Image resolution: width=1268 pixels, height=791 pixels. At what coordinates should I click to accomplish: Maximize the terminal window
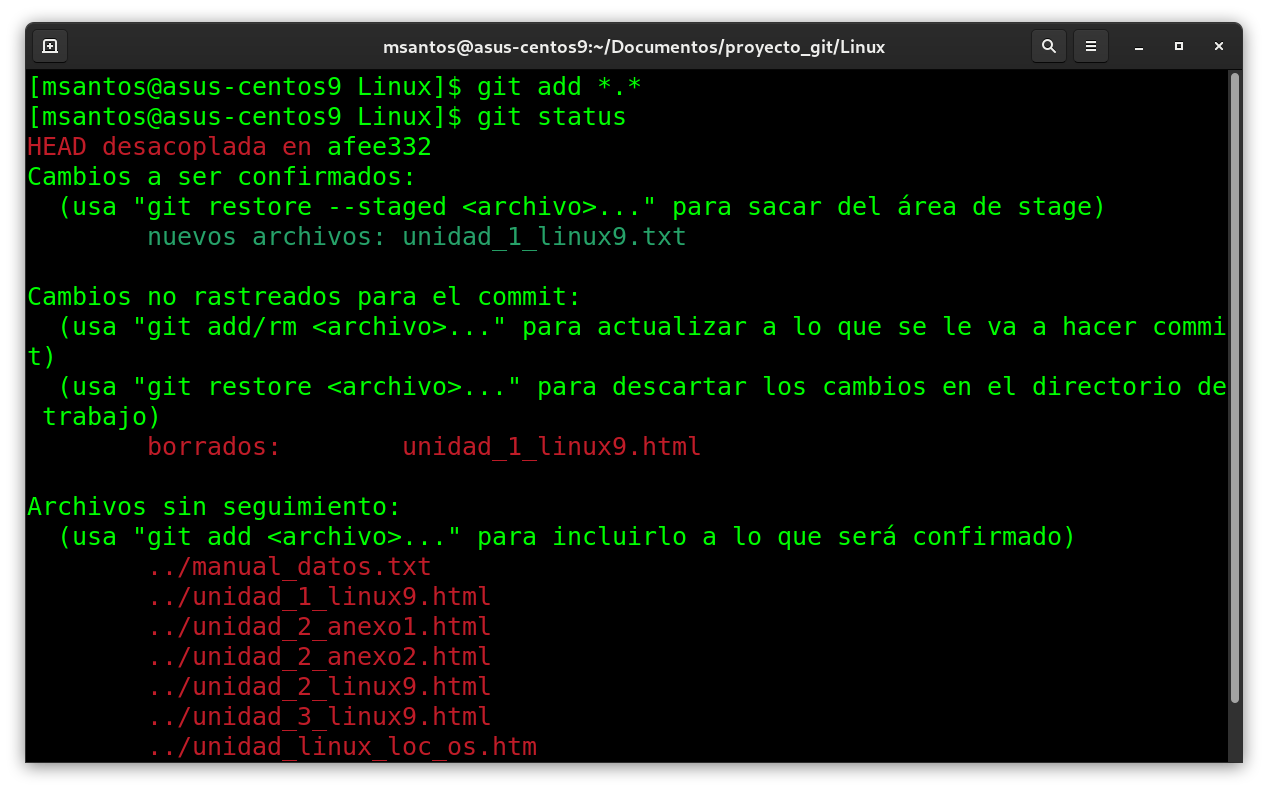[x=1179, y=46]
